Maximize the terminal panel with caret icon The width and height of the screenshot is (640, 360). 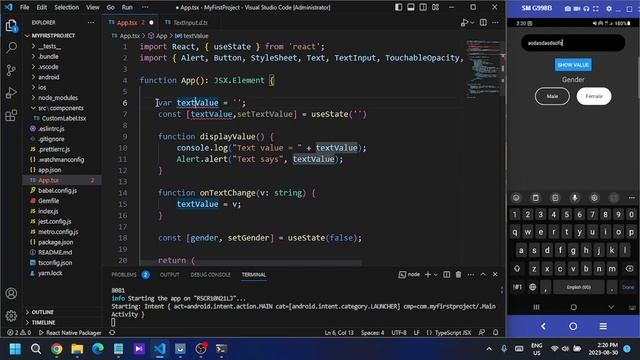[483, 275]
